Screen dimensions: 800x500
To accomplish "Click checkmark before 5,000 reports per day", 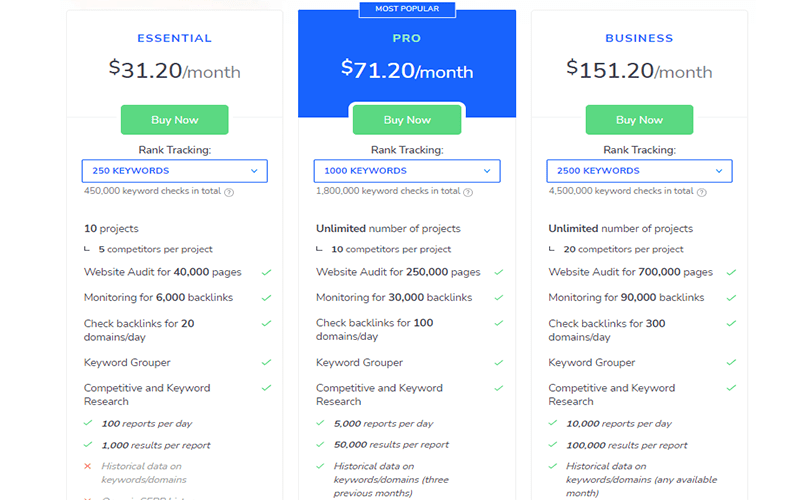I will point(320,423).
